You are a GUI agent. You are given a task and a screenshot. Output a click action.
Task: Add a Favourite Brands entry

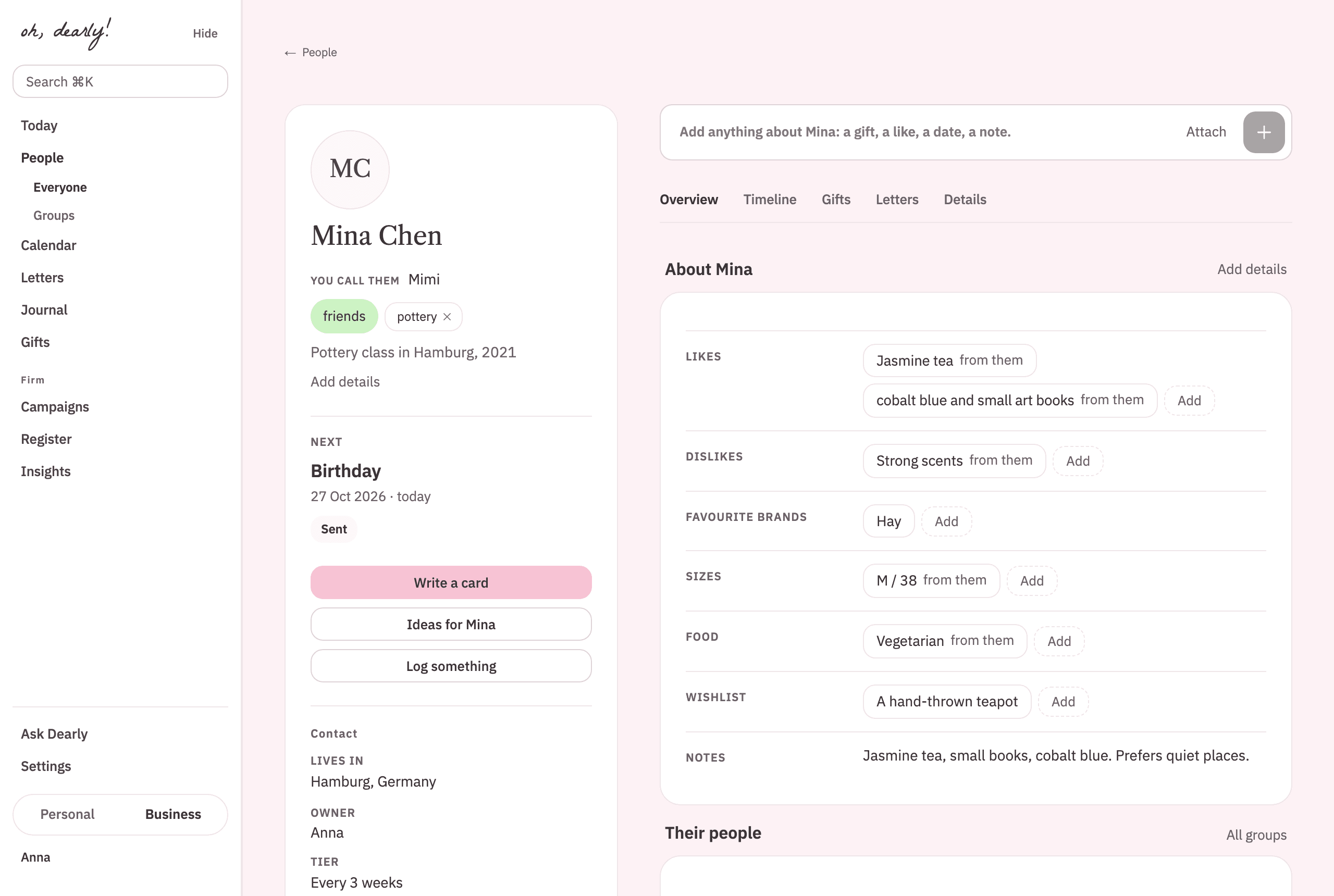[x=946, y=521]
